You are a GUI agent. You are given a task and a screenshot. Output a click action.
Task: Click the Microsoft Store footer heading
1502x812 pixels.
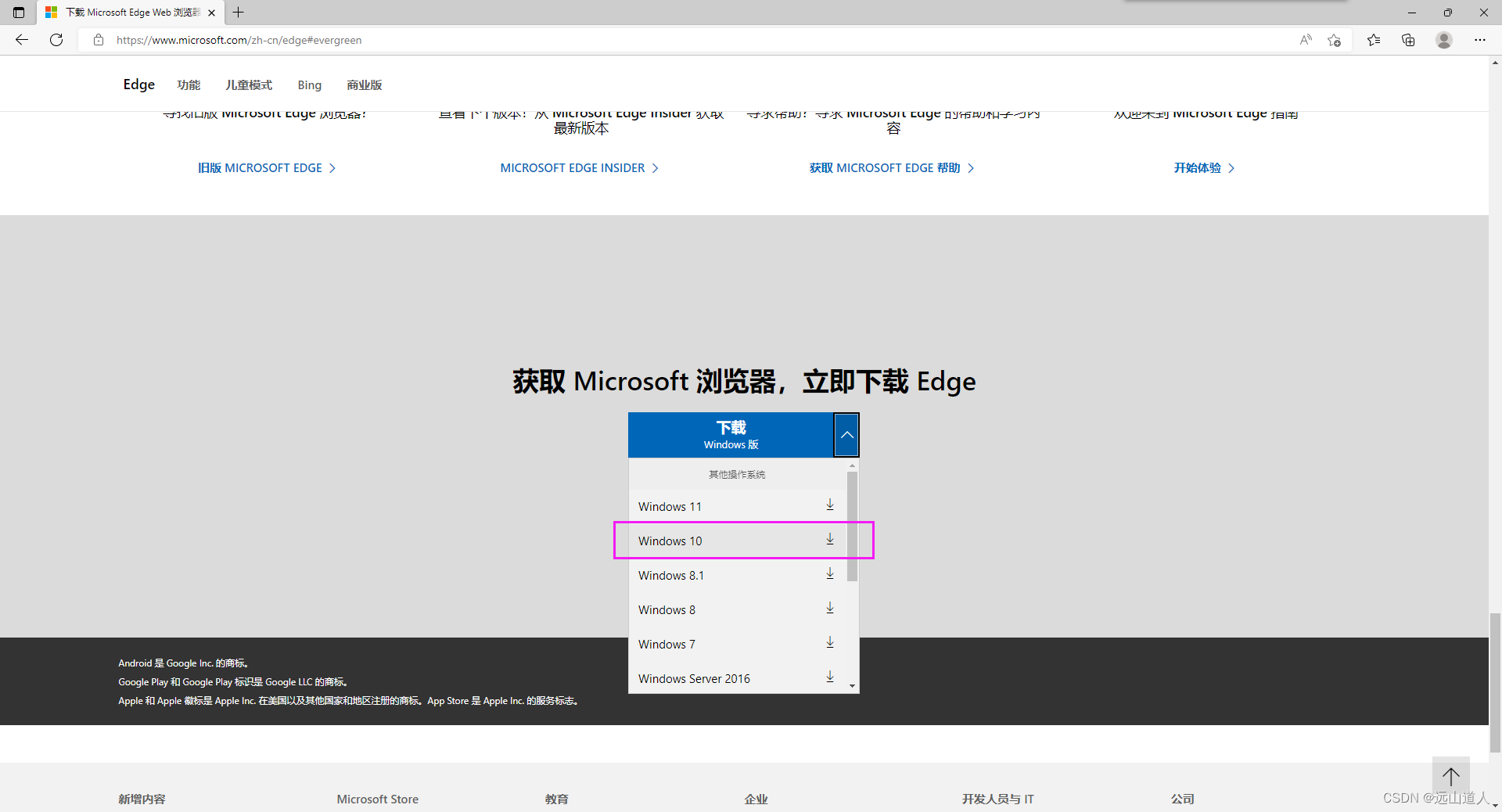[x=377, y=799]
